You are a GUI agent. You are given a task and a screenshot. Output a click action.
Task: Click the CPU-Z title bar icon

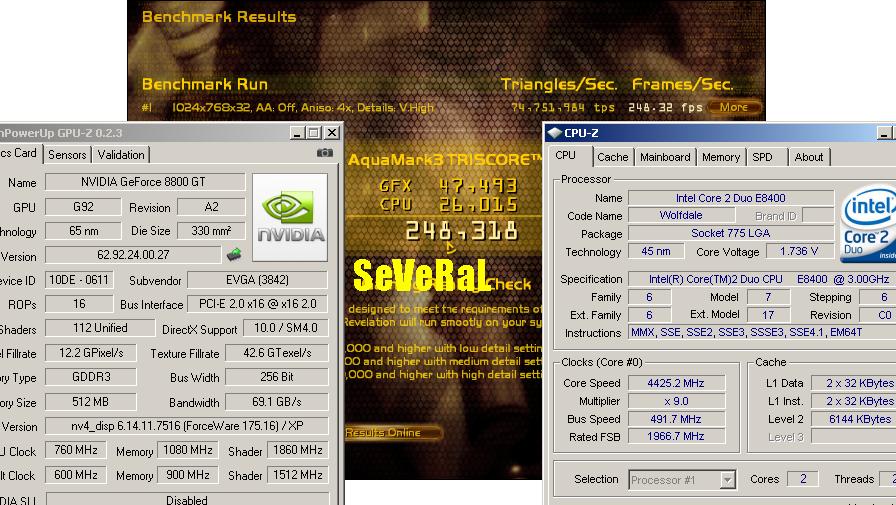[x=554, y=133]
